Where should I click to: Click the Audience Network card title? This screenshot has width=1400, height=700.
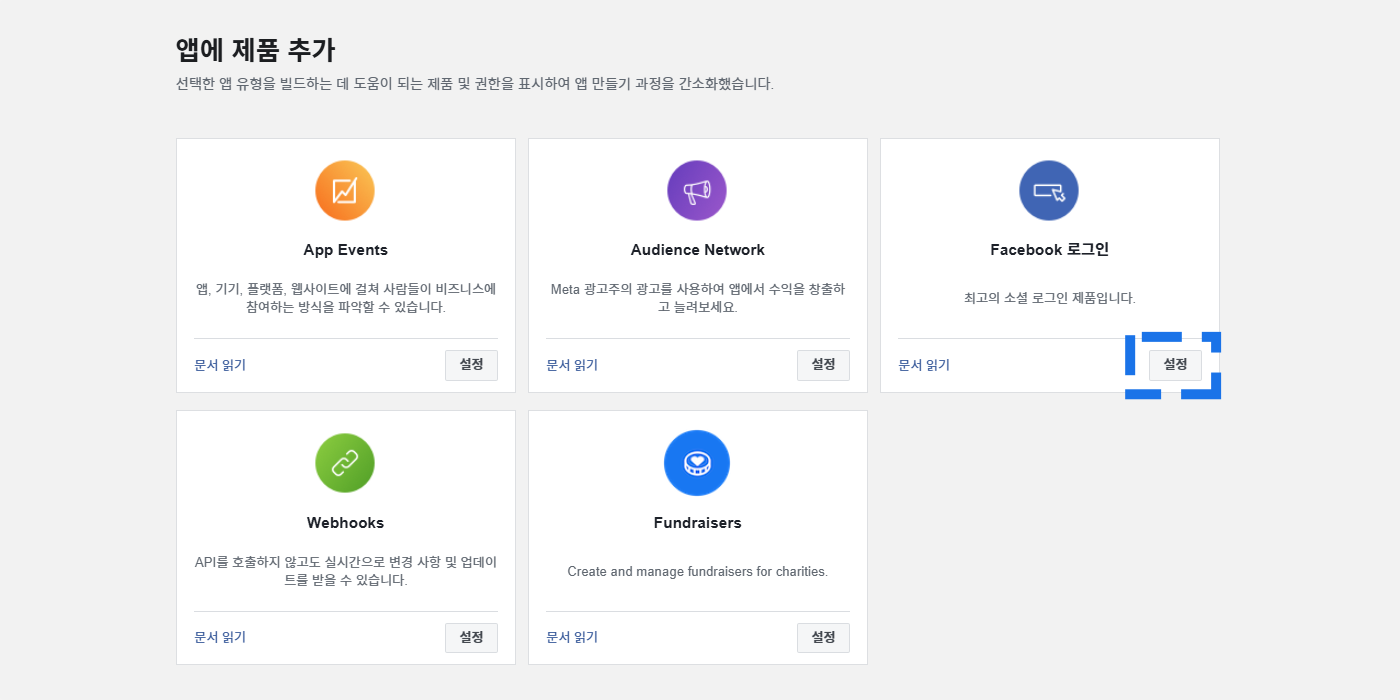point(697,250)
